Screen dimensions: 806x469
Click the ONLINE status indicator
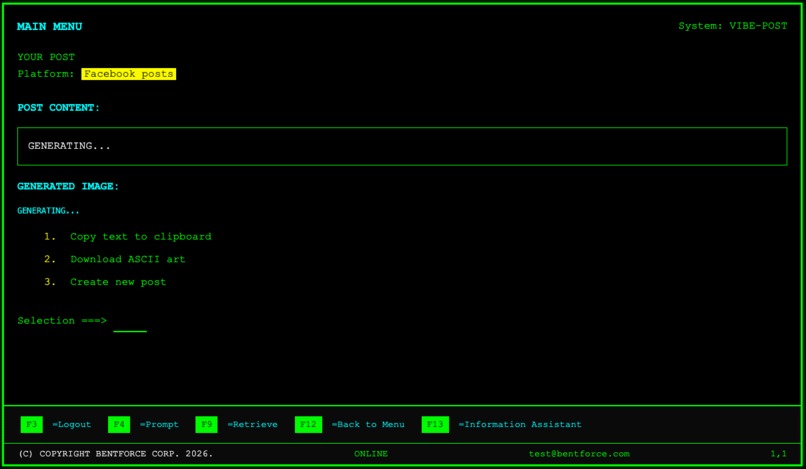(371, 454)
